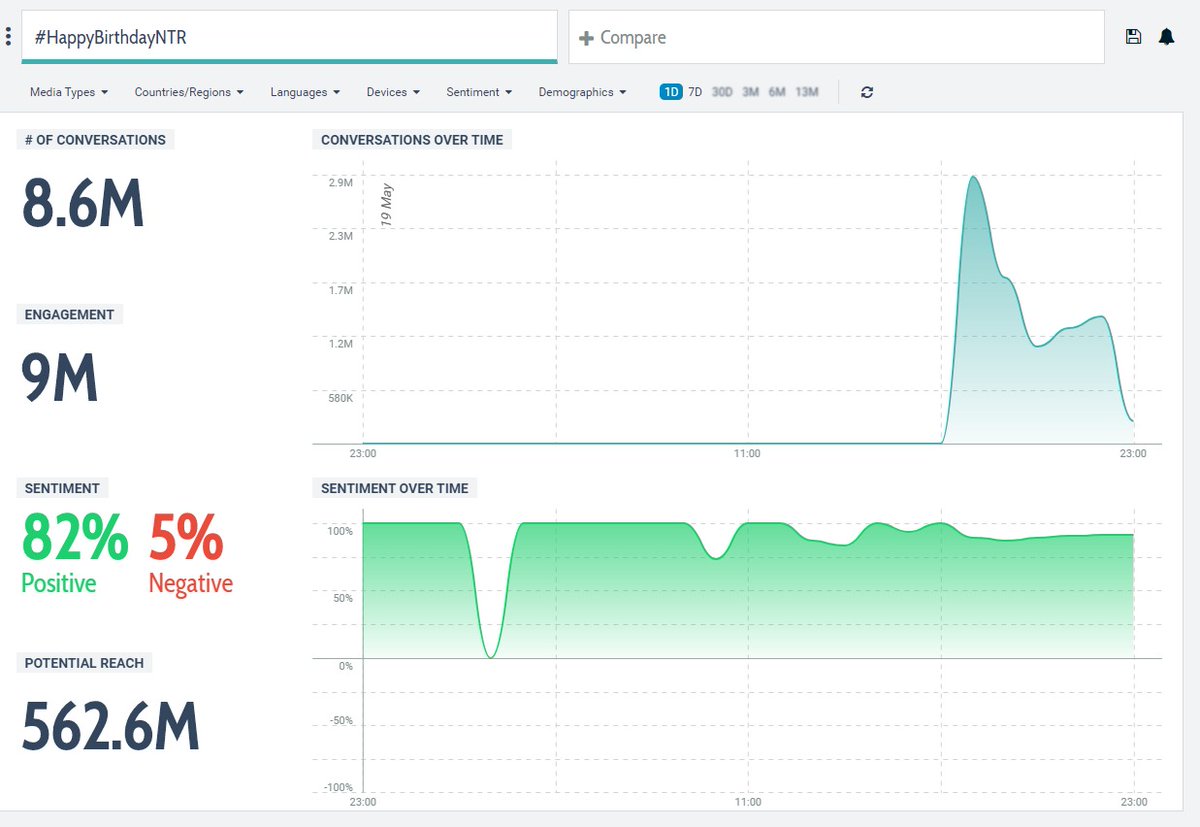Image resolution: width=1200 pixels, height=827 pixels.
Task: Click the plus icon beside Compare
Action: (x=587, y=38)
